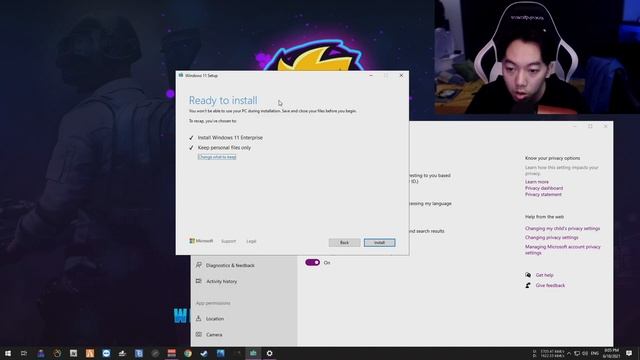Click the Windows 11 Setup title bar icon
The height and width of the screenshot is (360, 640).
click(181, 76)
